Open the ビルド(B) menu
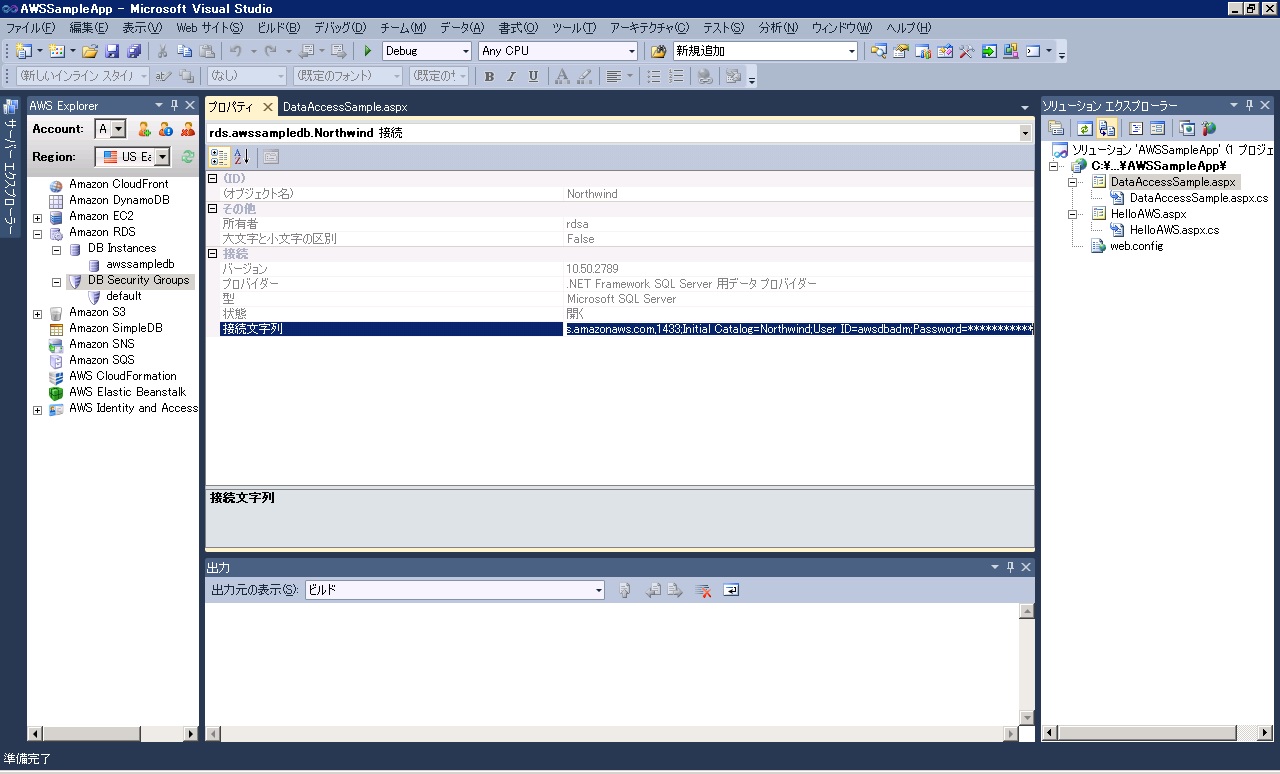This screenshot has width=1280, height=774. (278, 28)
